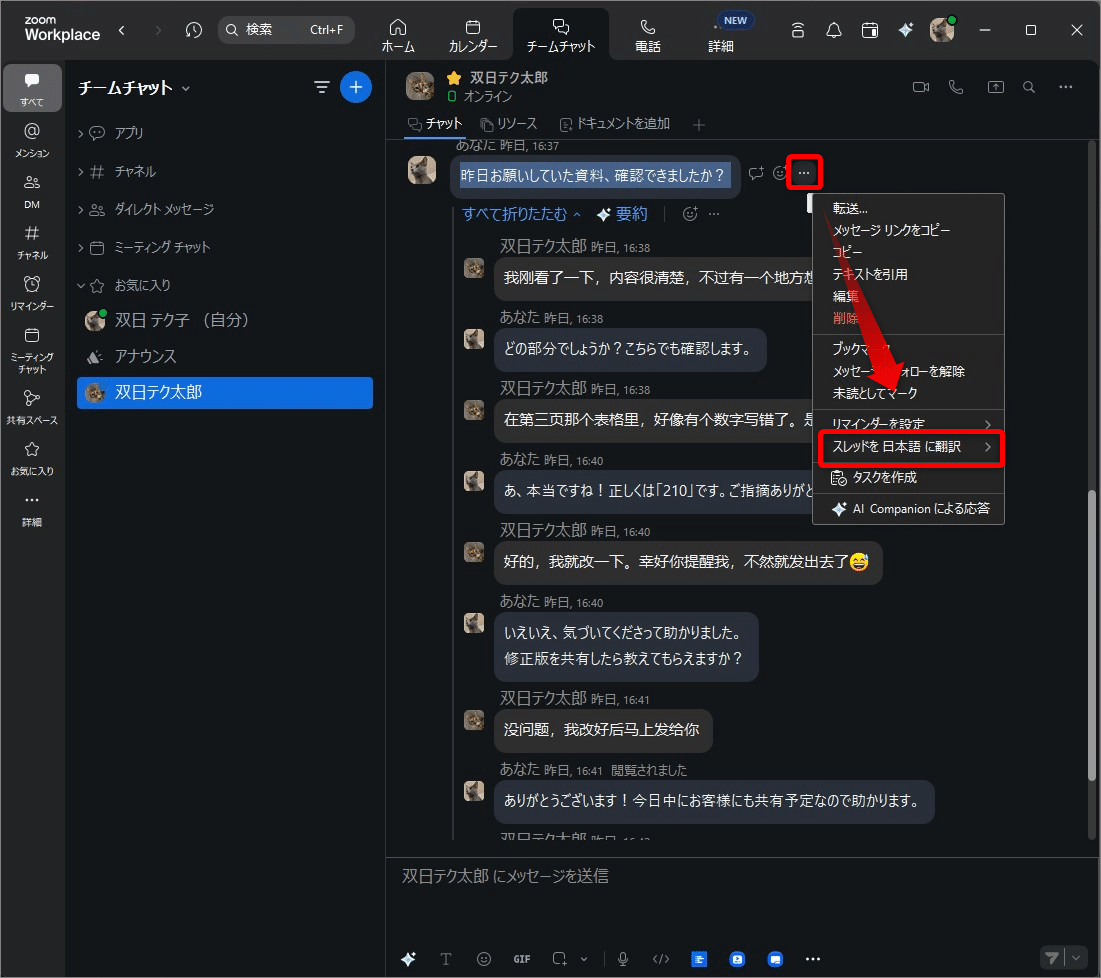Open the AI Companion sparkle icon in top bar
This screenshot has height=978, width=1101.
pyautogui.click(x=906, y=30)
